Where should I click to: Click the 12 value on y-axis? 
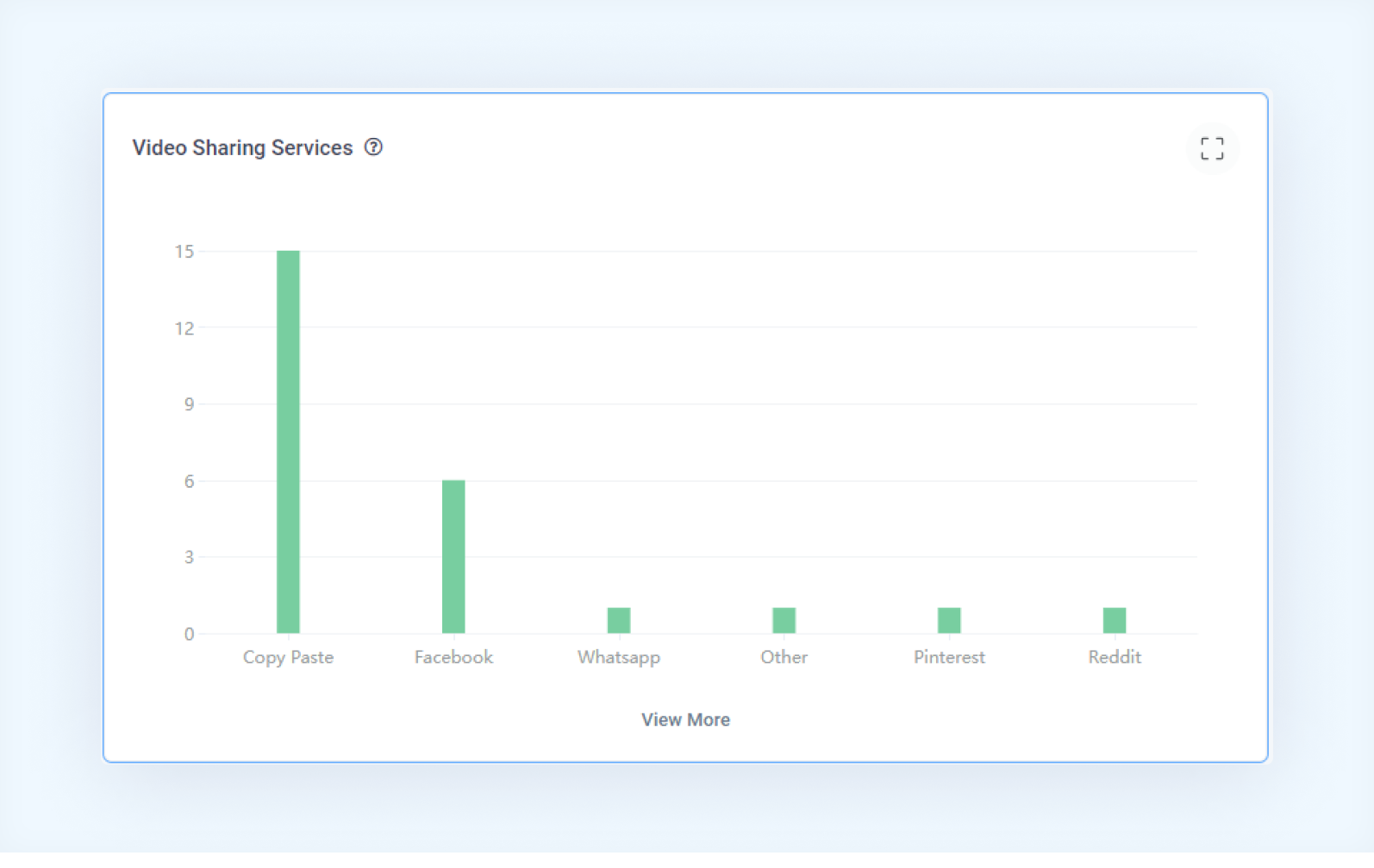[184, 328]
